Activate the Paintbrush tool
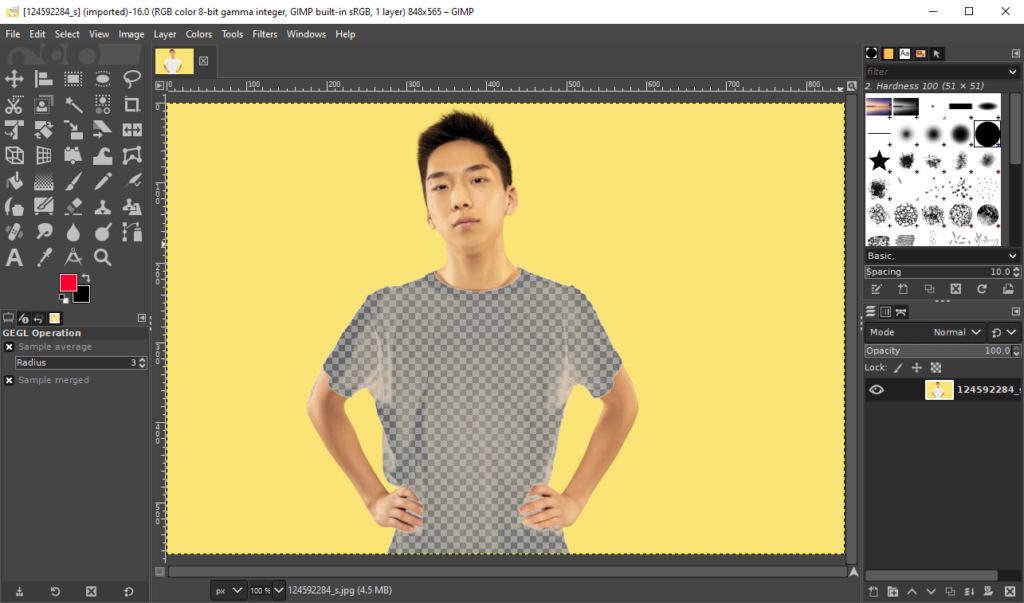Viewport: 1024px width, 603px height. 73,181
